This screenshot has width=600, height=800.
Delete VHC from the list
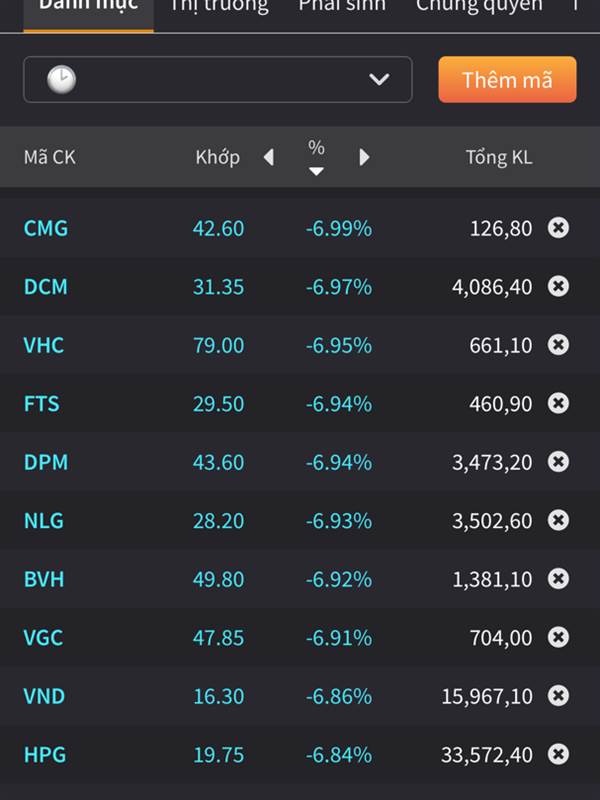pyautogui.click(x=558, y=345)
